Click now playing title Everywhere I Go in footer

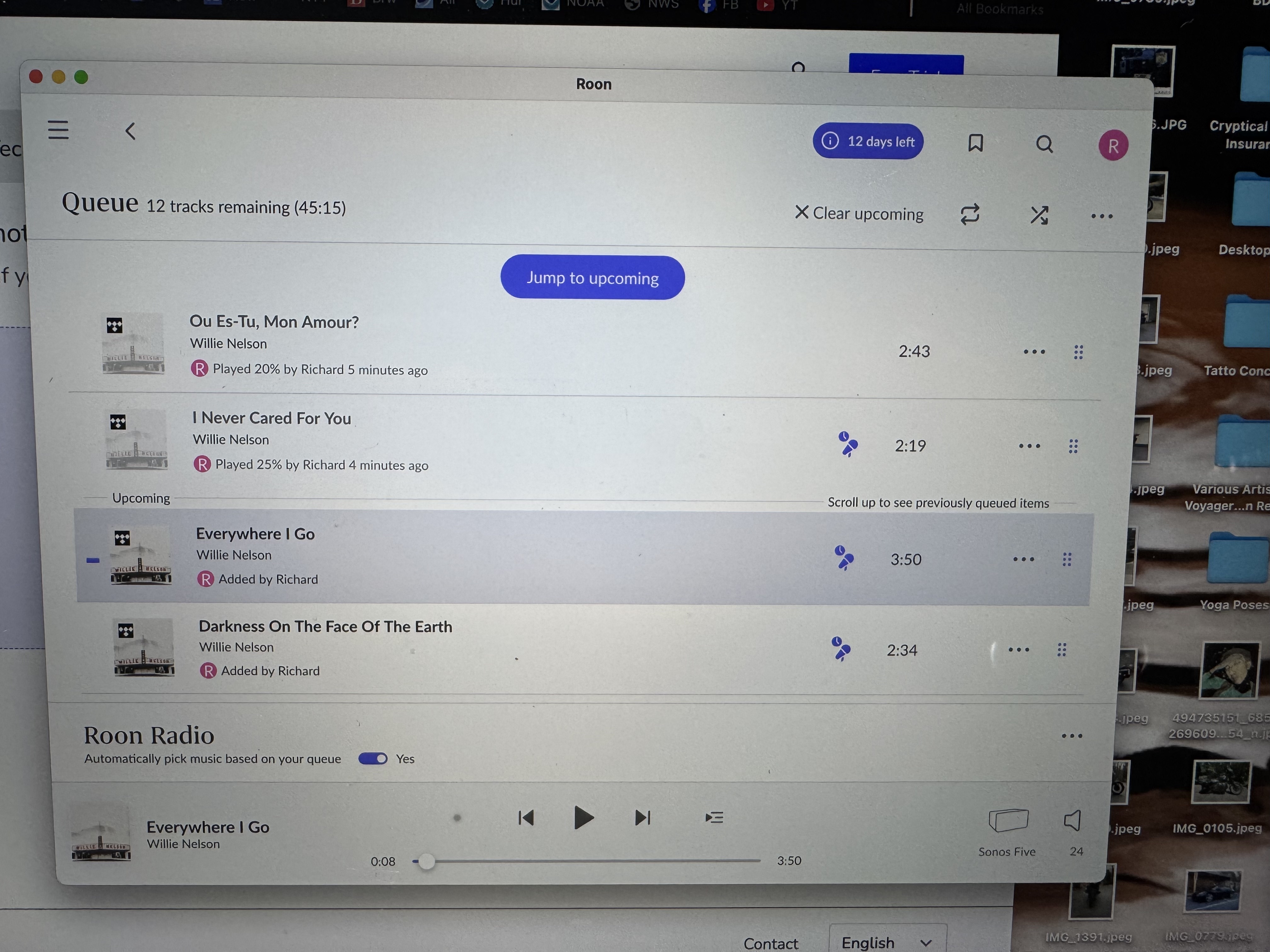pyautogui.click(x=207, y=827)
